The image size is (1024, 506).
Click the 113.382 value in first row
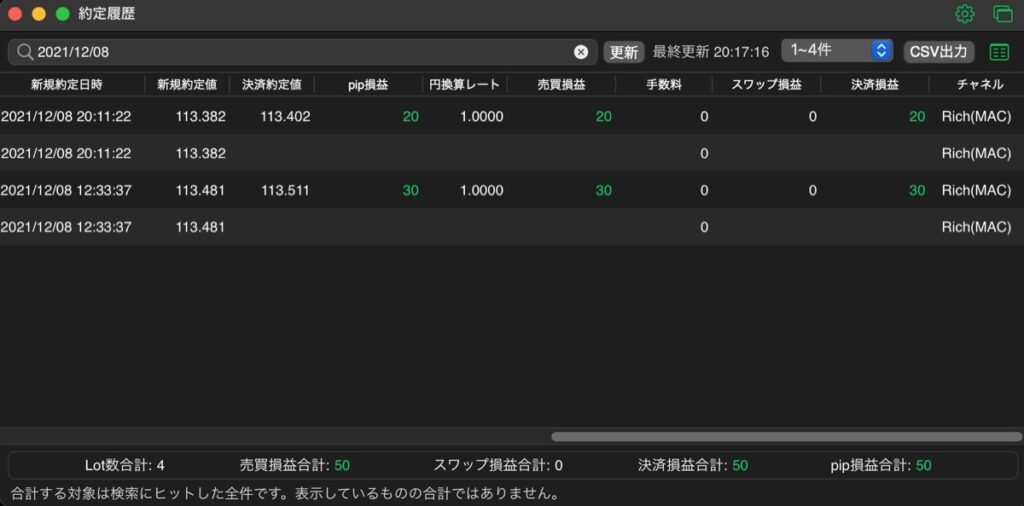[200, 117]
